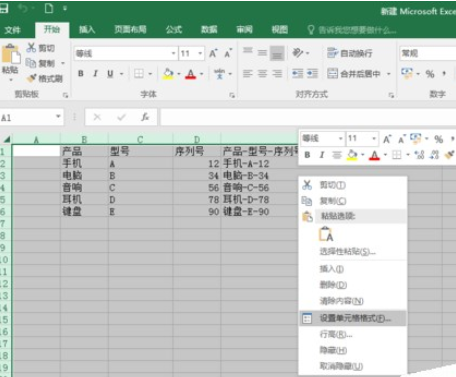The width and height of the screenshot is (456, 377).
Task: Click the red font color swatch in ribbon
Action: (190, 74)
